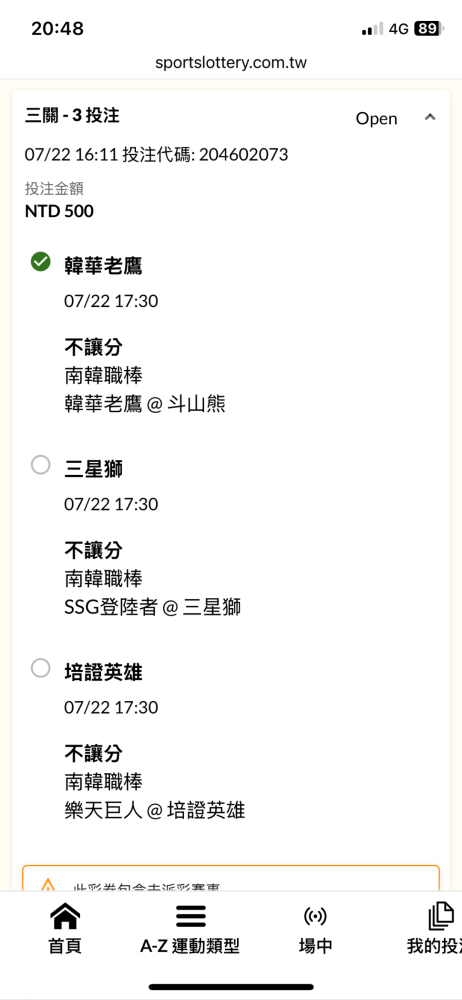Screen dimensions: 462x1000
Task: Select the empty circle next to 培證英雄
Action: point(41,668)
